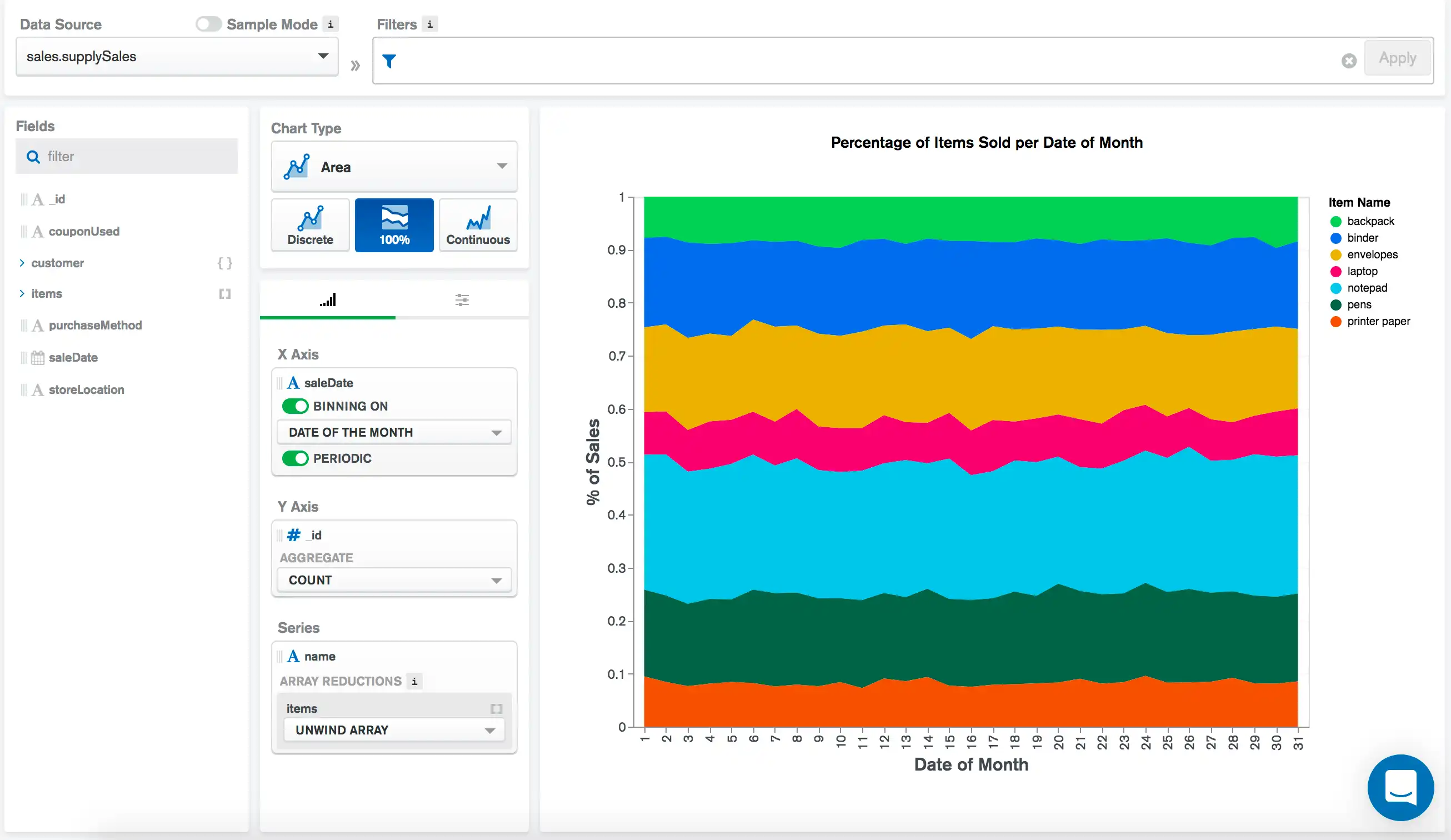Select the encode bar chart tab
The height and width of the screenshot is (840, 1451).
[328, 300]
